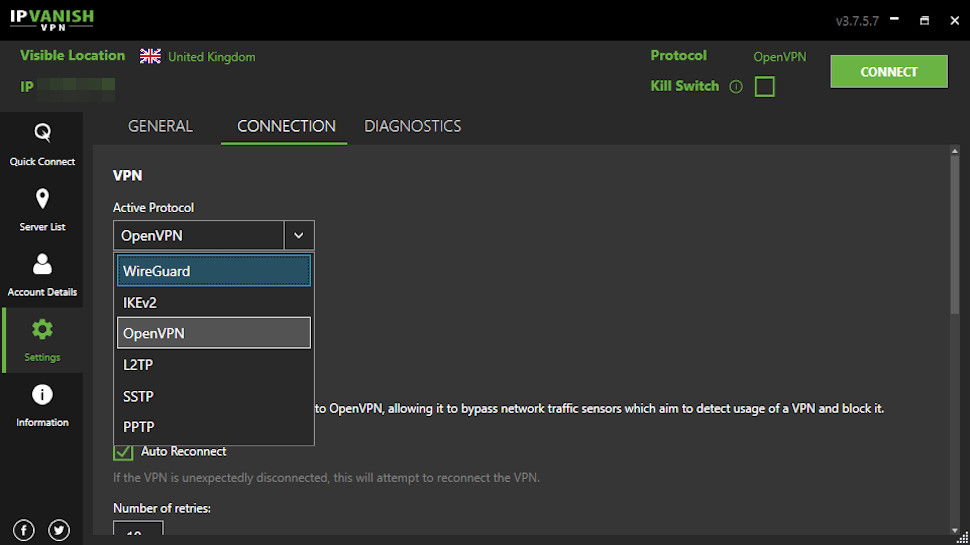
Task: Click the scrollbar up arrow
Action: pos(955,151)
